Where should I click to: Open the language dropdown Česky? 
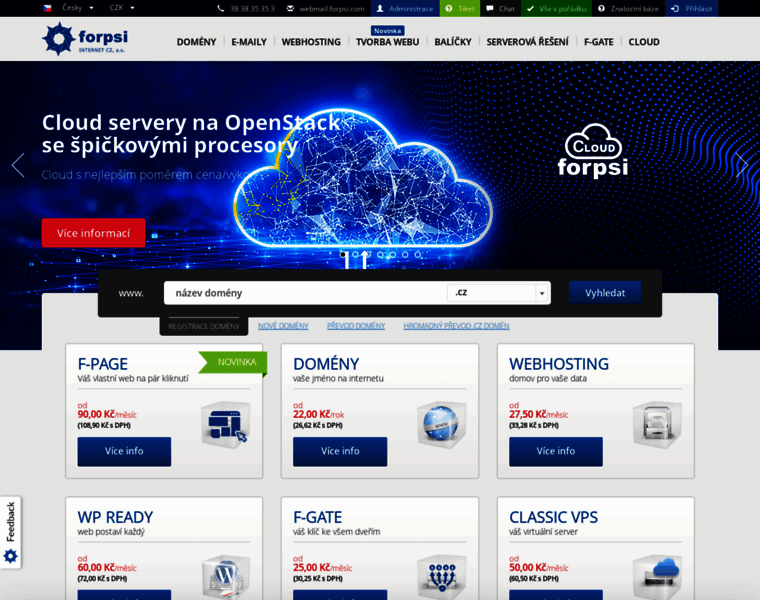pyautogui.click(x=78, y=8)
